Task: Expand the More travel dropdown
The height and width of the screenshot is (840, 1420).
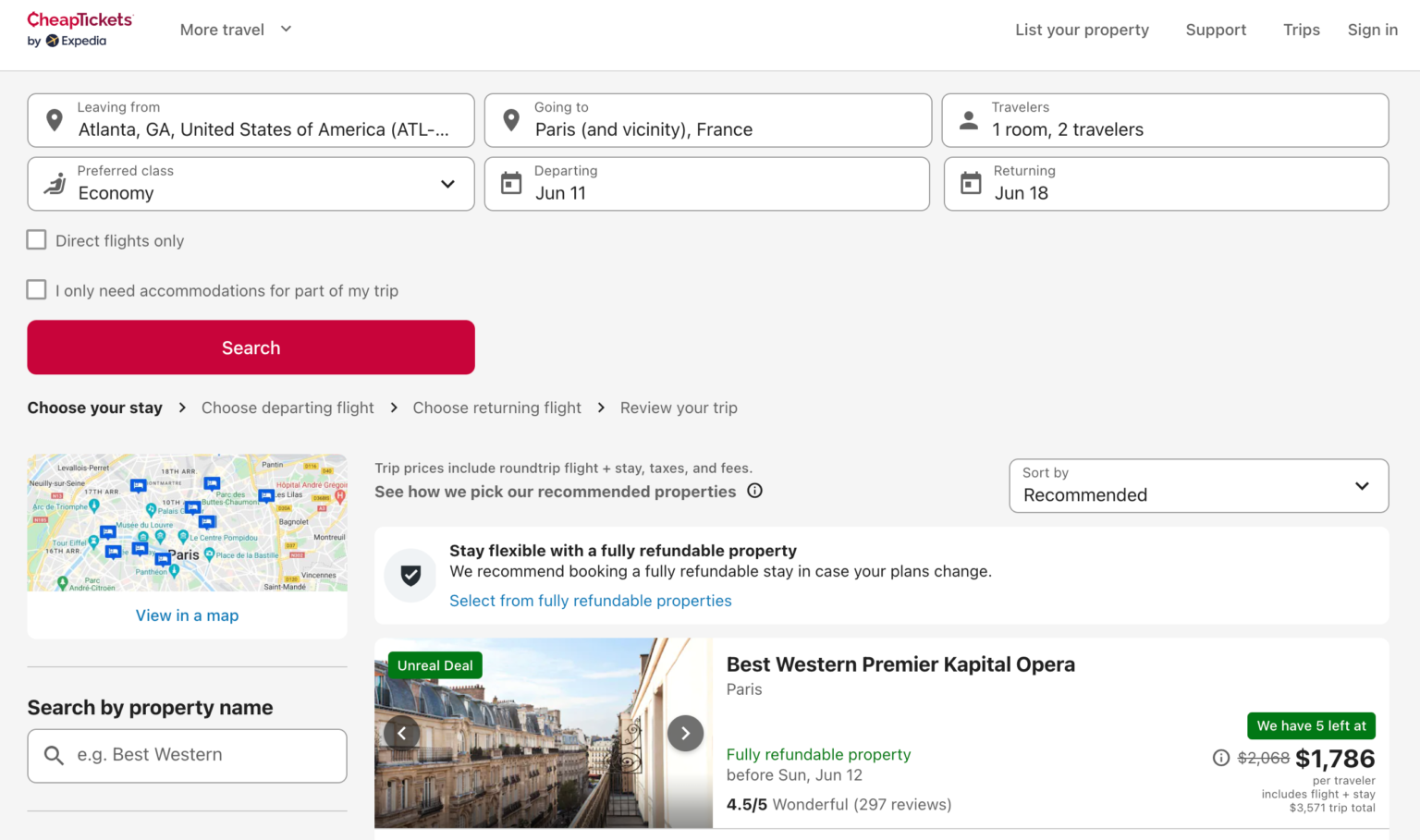Action: click(x=236, y=29)
